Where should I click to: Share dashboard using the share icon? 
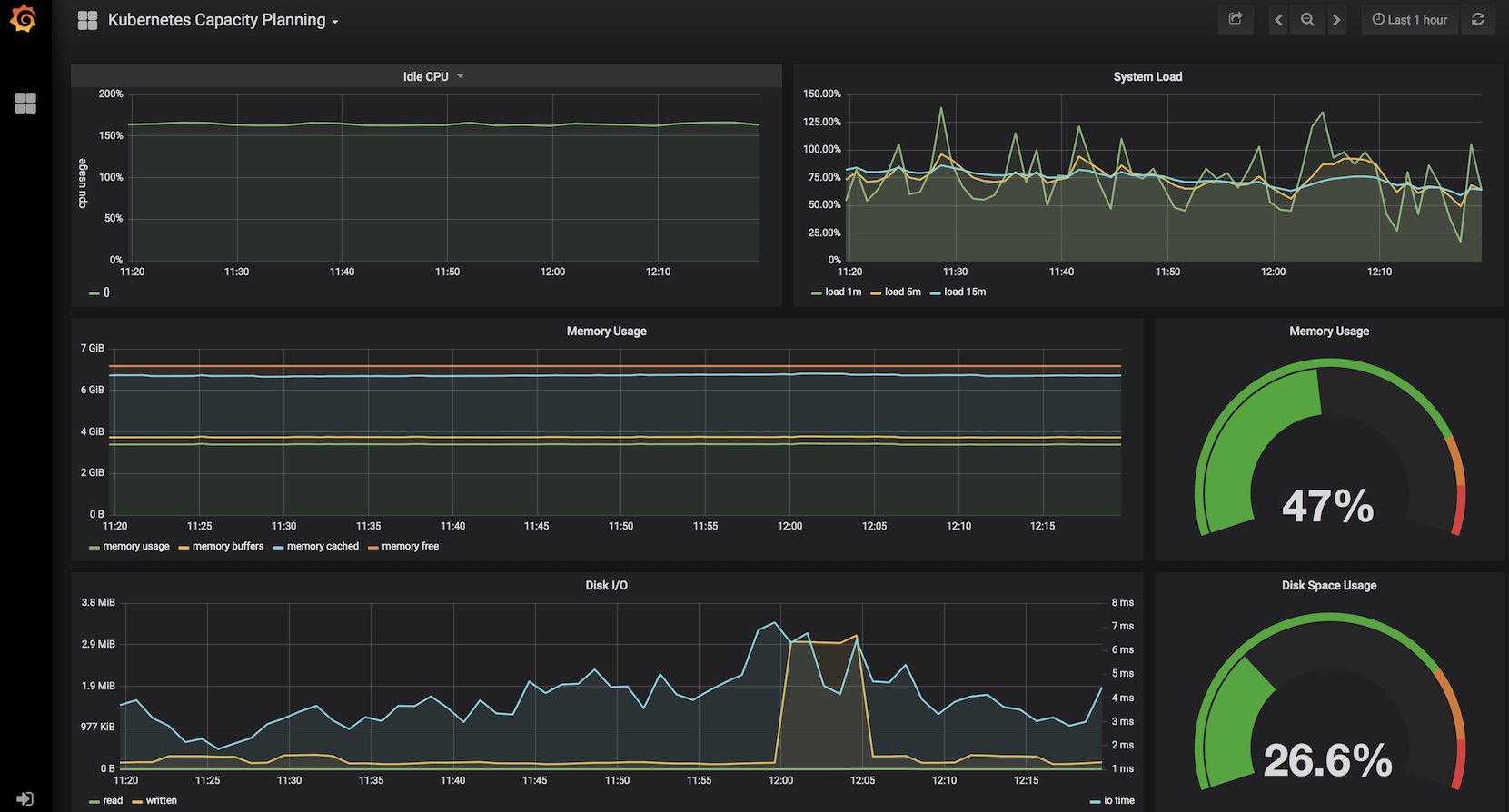(x=1236, y=19)
